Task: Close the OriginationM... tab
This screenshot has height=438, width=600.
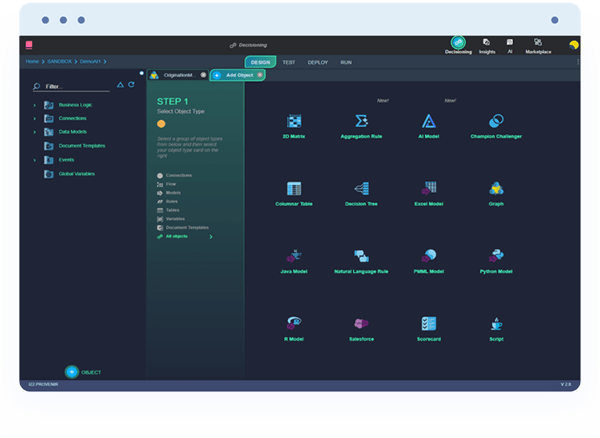Action: pyautogui.click(x=204, y=75)
